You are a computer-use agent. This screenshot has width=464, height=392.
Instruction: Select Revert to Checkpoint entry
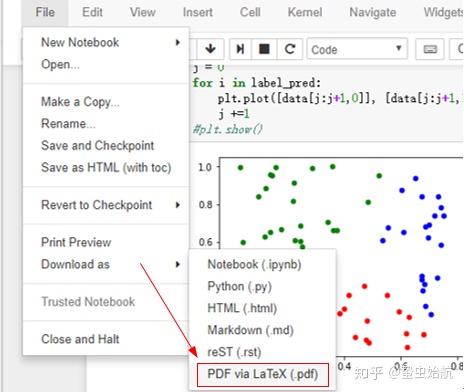coord(106,205)
